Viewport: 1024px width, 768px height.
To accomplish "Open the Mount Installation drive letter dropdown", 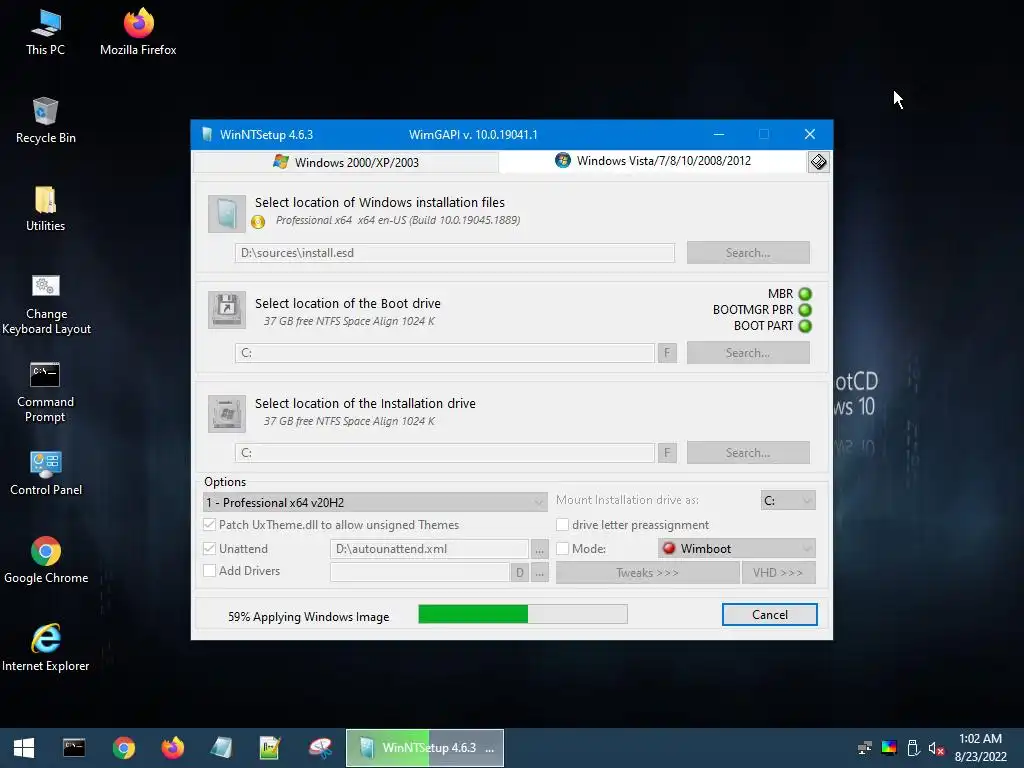I will 788,500.
